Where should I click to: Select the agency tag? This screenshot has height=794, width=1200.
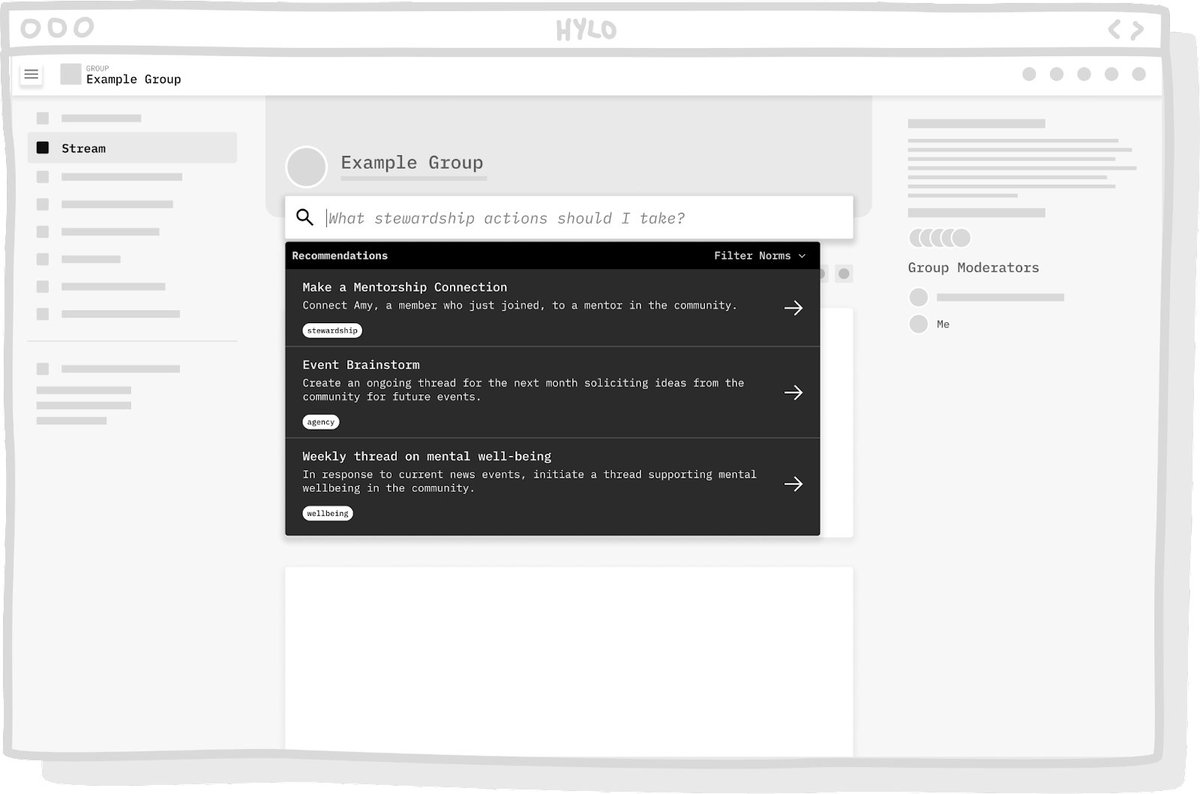321,422
